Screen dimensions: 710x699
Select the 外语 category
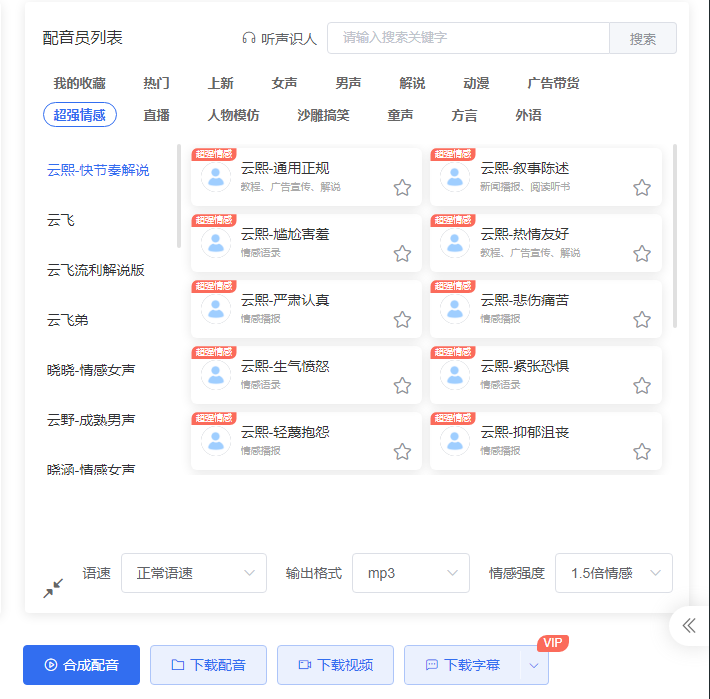point(528,115)
